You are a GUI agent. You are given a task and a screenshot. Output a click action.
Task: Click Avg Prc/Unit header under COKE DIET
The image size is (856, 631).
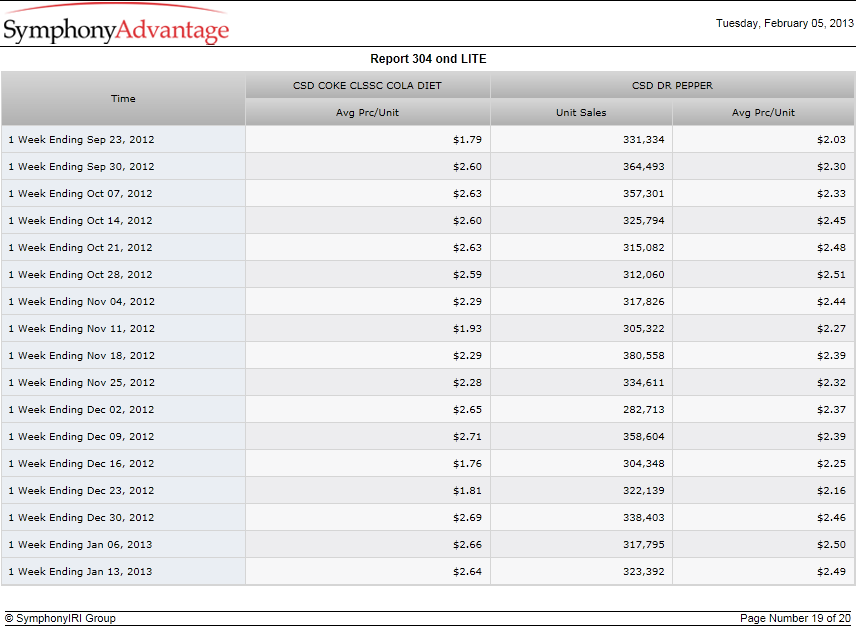pyautogui.click(x=367, y=112)
